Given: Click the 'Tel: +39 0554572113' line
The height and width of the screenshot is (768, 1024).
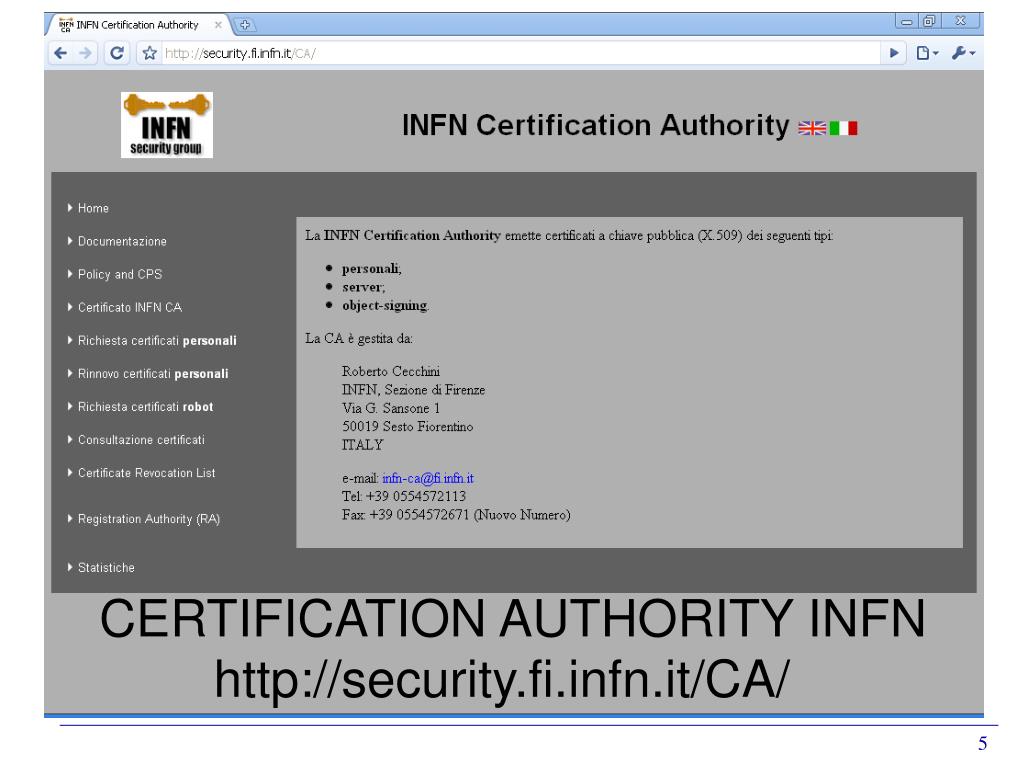Looking at the screenshot, I should point(404,496).
